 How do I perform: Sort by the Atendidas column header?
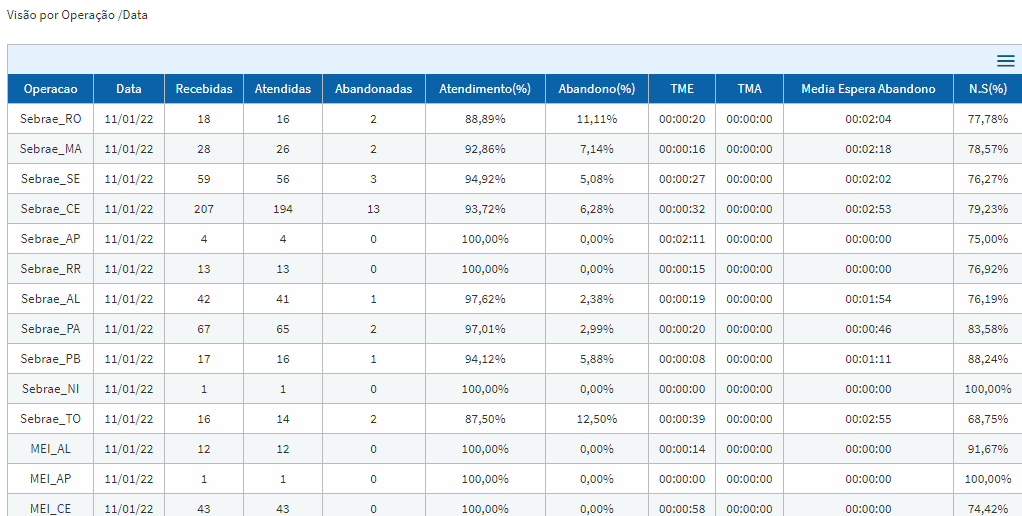coord(283,89)
